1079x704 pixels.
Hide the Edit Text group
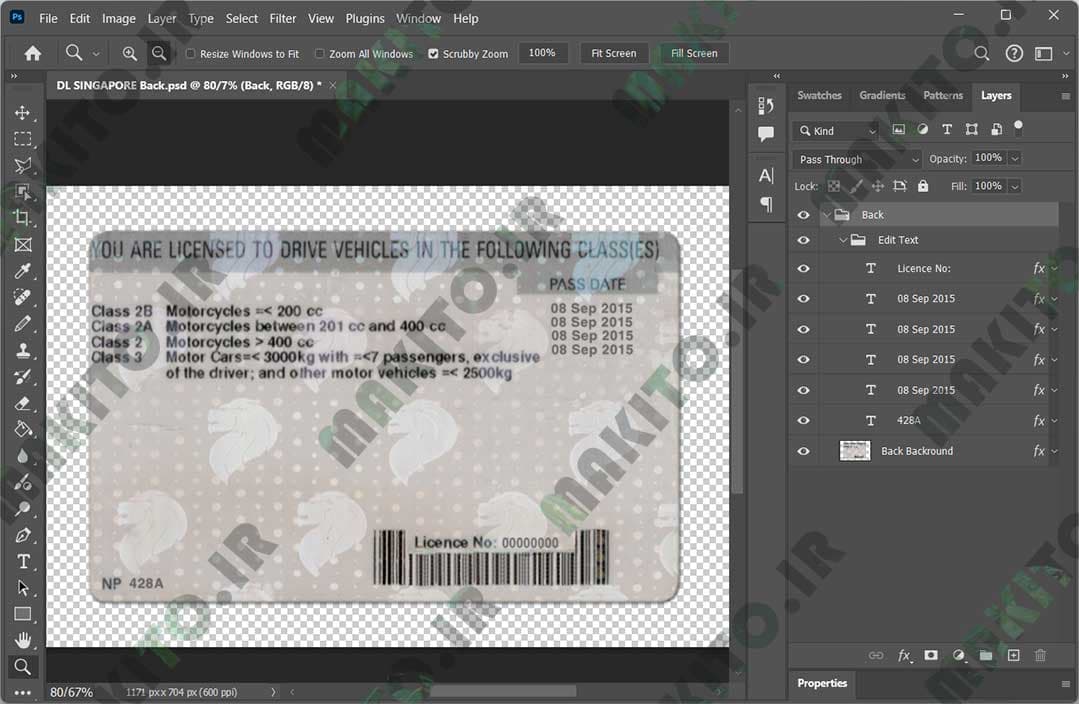pyautogui.click(x=803, y=240)
